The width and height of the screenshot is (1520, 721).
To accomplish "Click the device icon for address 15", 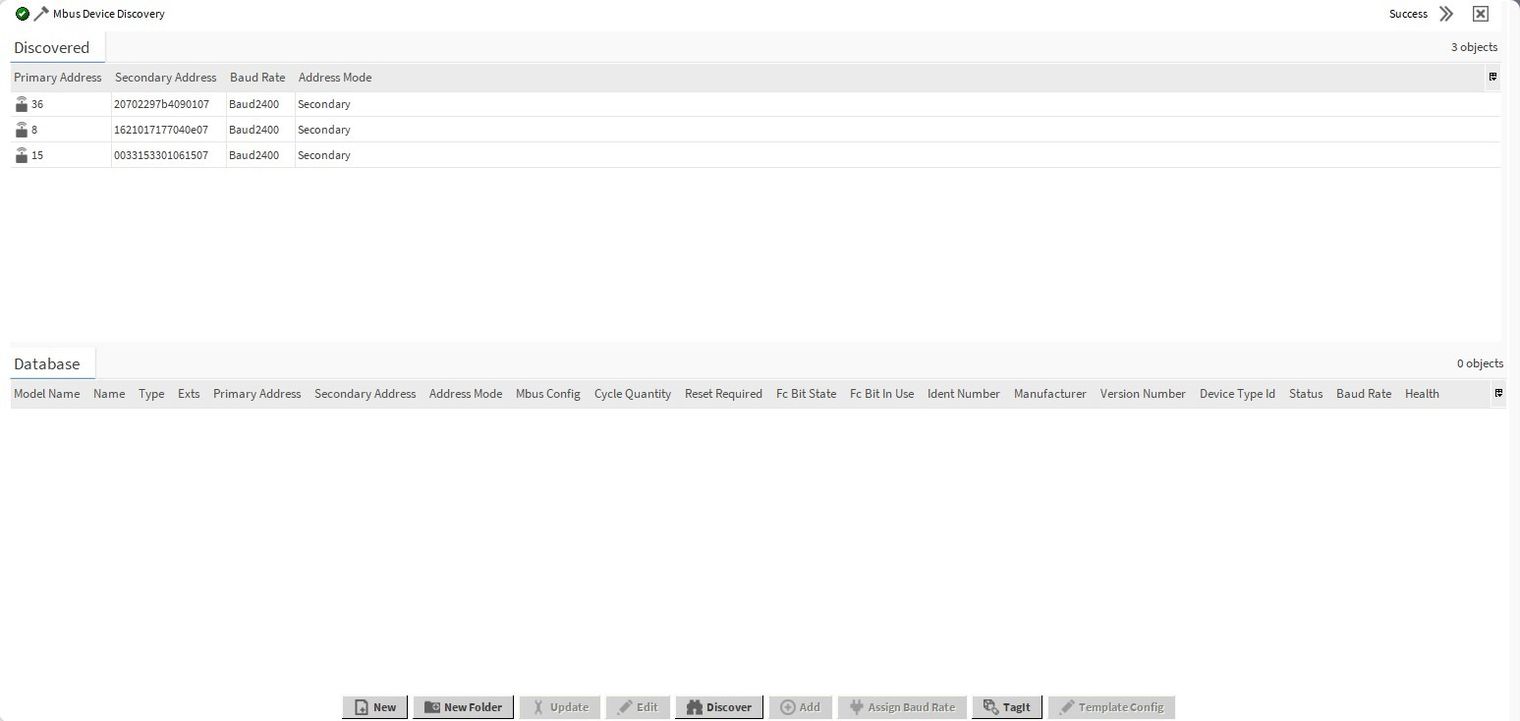I will pyautogui.click(x=21, y=155).
